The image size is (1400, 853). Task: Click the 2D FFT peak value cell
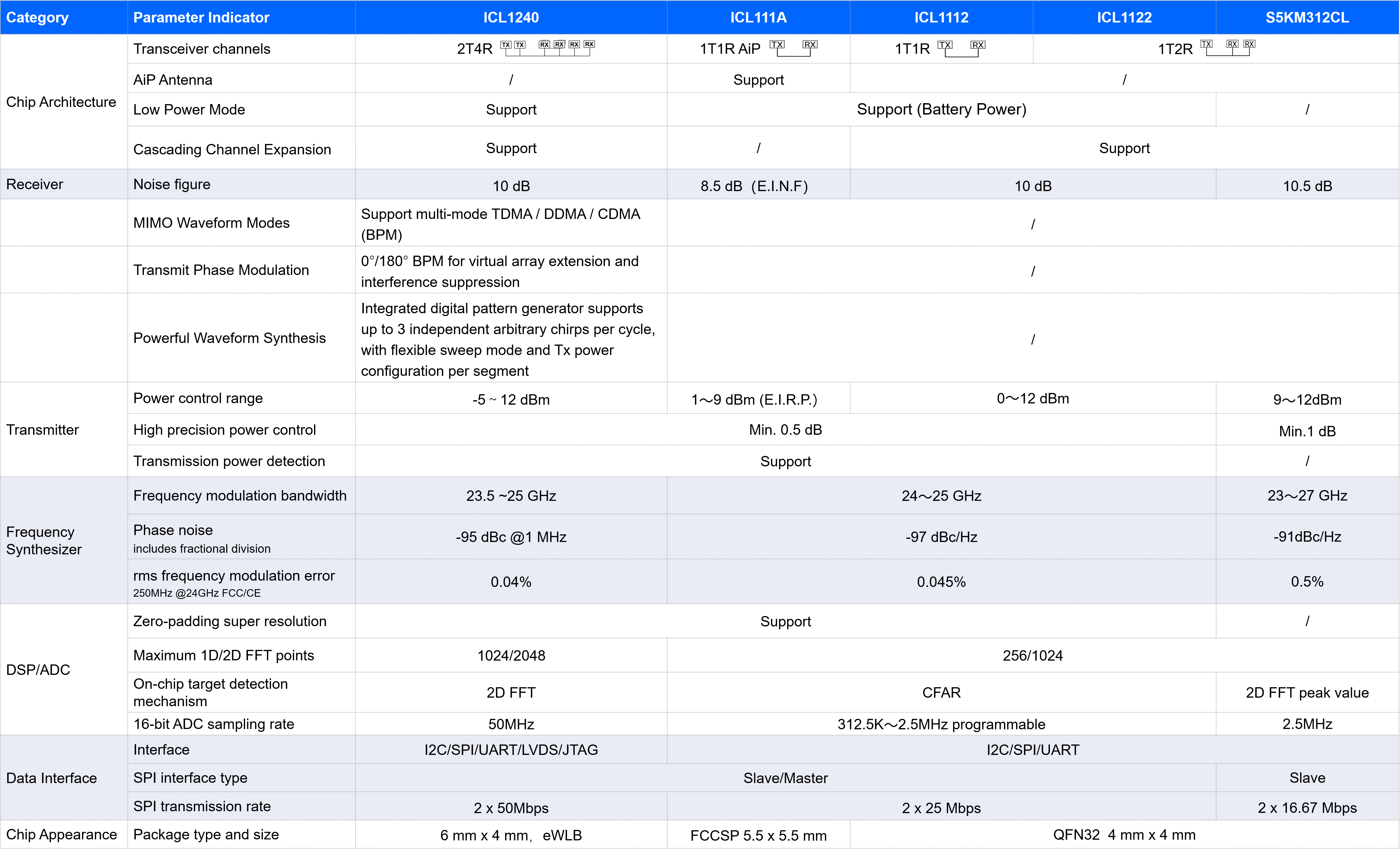point(1307,692)
